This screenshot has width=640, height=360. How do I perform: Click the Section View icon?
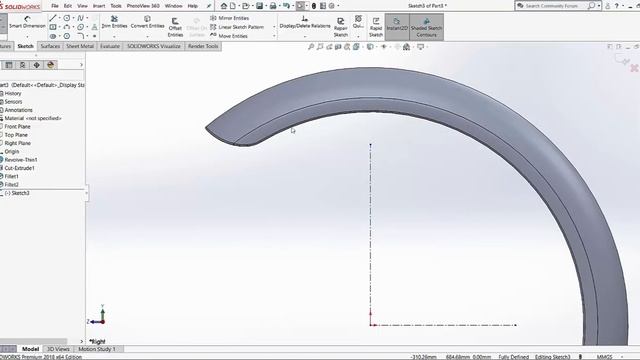(x=338, y=47)
